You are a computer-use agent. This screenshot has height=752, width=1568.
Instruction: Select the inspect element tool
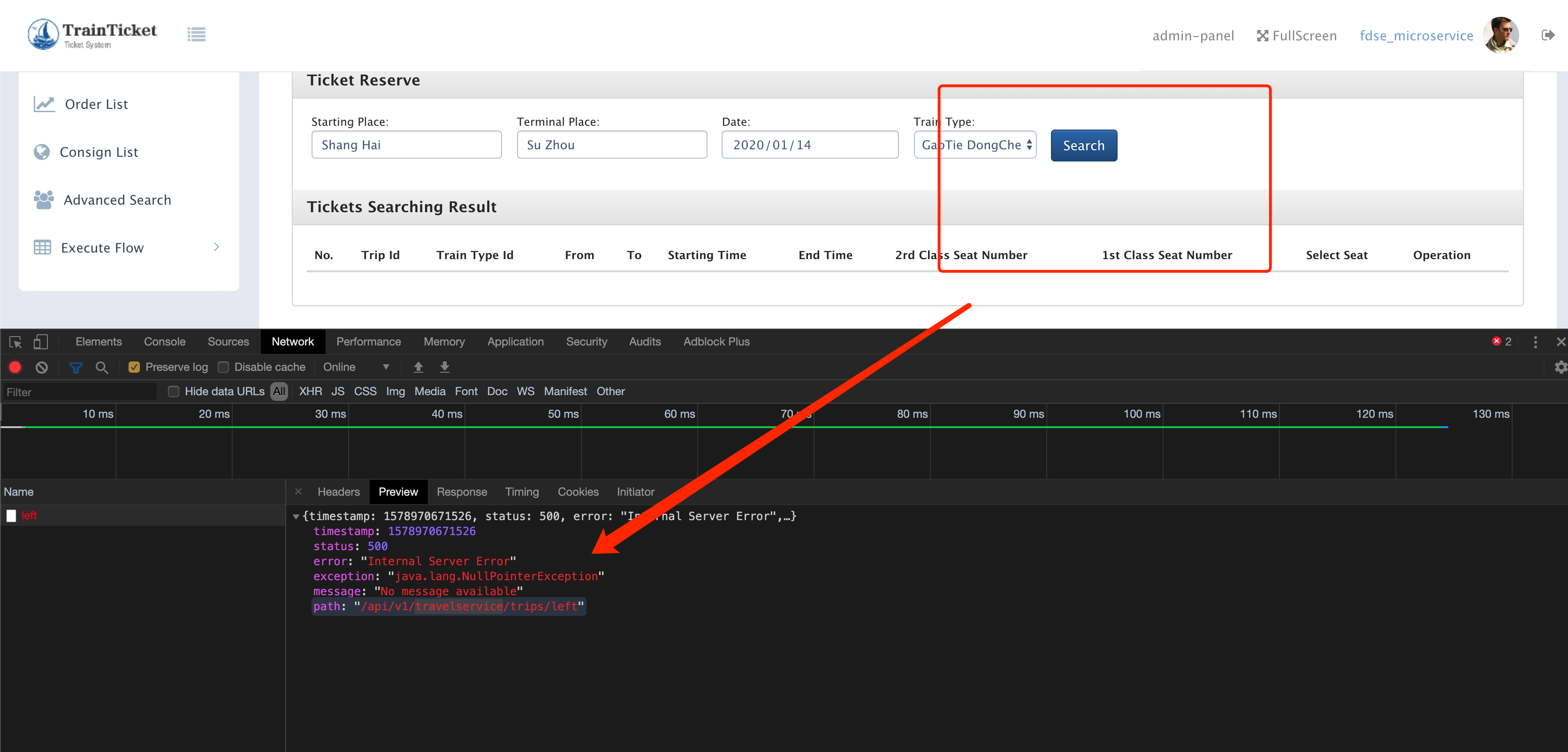pyautogui.click(x=15, y=341)
